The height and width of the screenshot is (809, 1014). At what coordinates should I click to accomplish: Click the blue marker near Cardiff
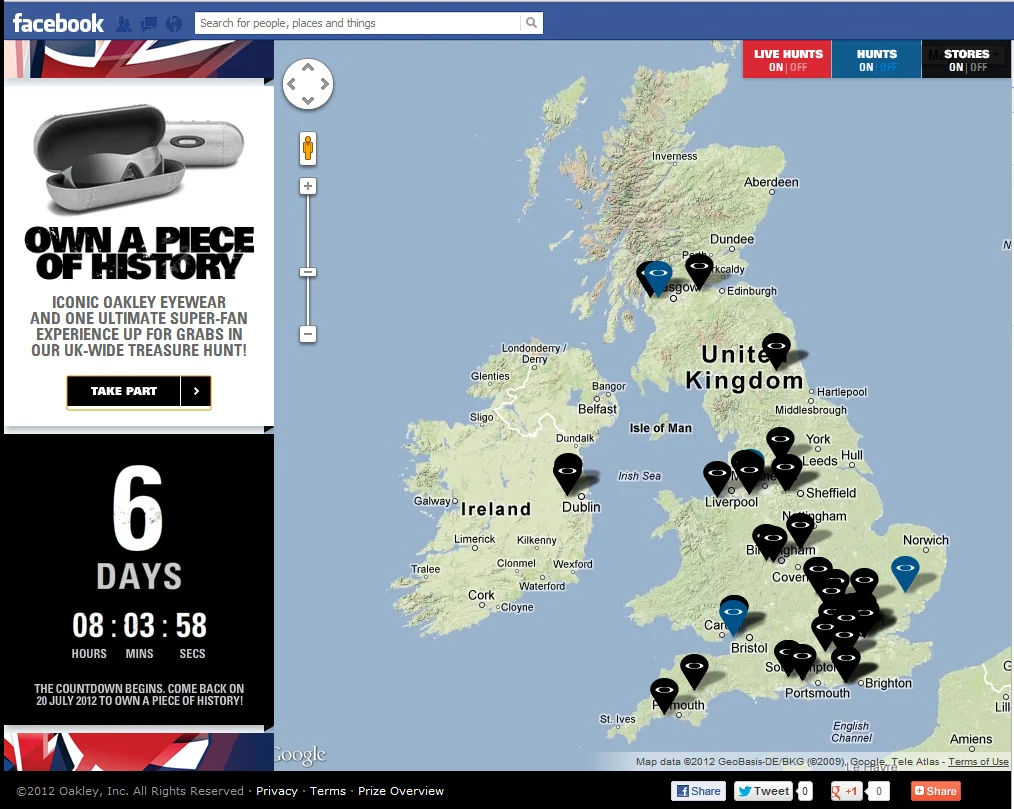click(733, 617)
